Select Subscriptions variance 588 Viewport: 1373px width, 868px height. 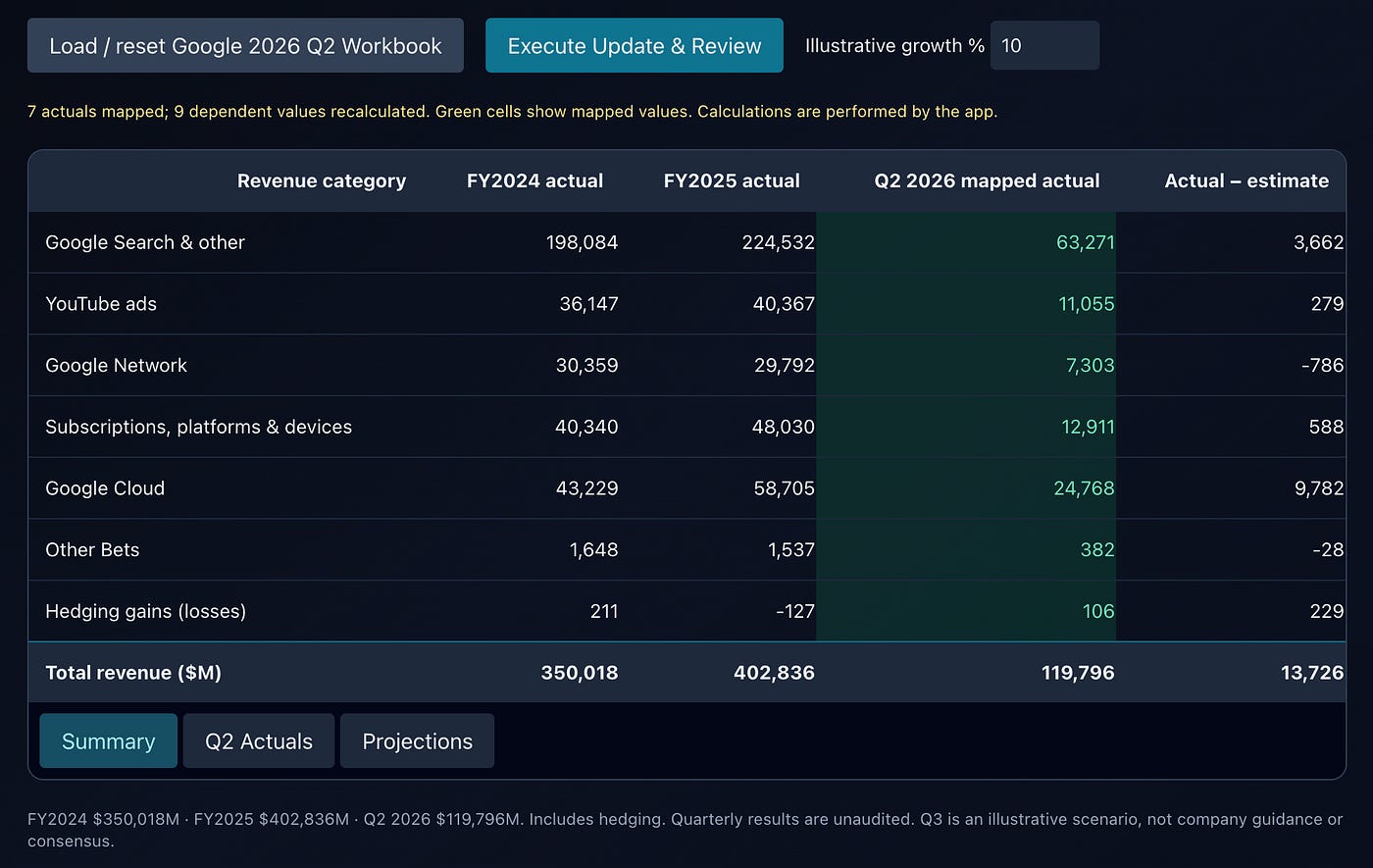1326,427
